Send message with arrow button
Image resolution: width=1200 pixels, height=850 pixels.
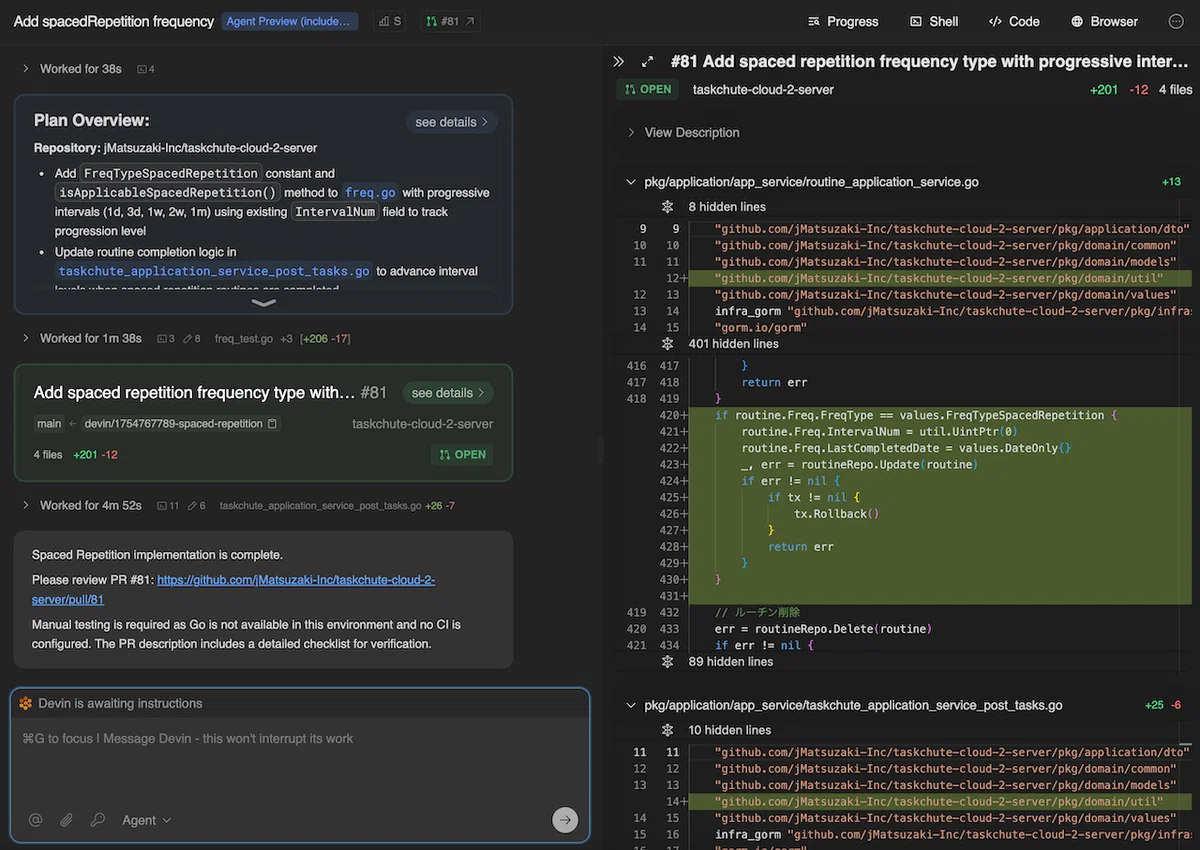565,820
